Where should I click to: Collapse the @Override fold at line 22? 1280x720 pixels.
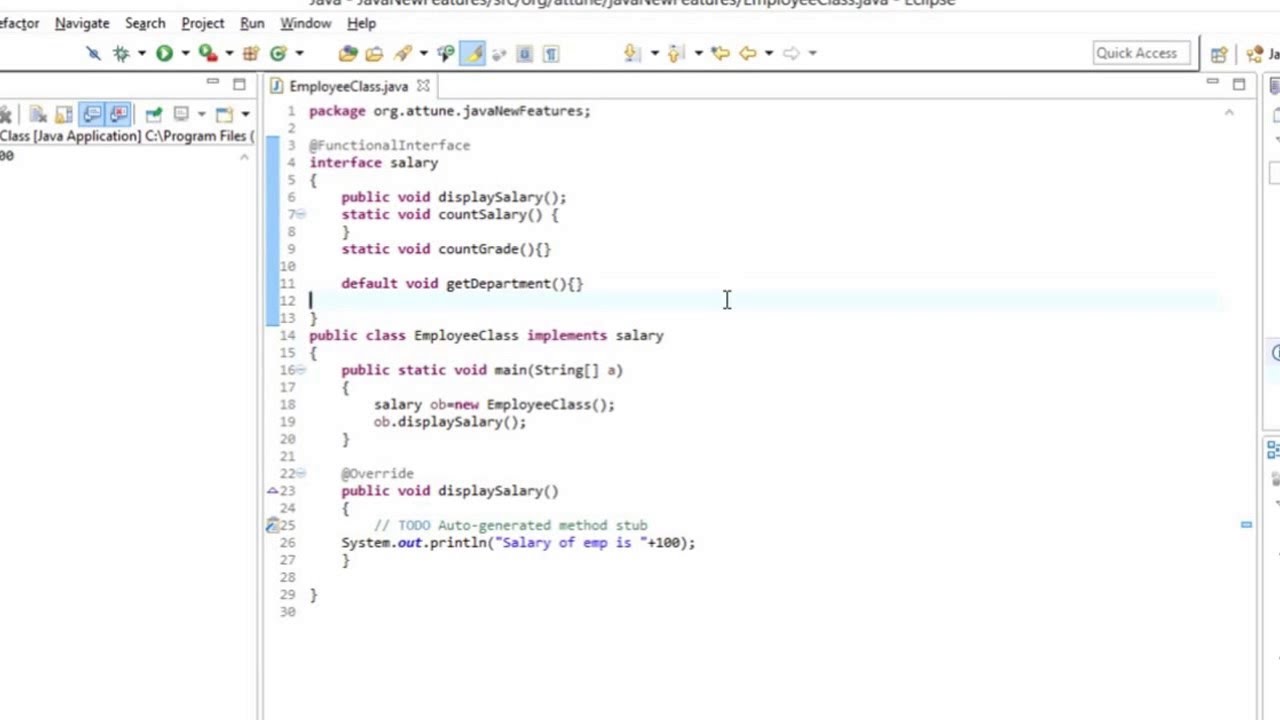tap(301, 473)
